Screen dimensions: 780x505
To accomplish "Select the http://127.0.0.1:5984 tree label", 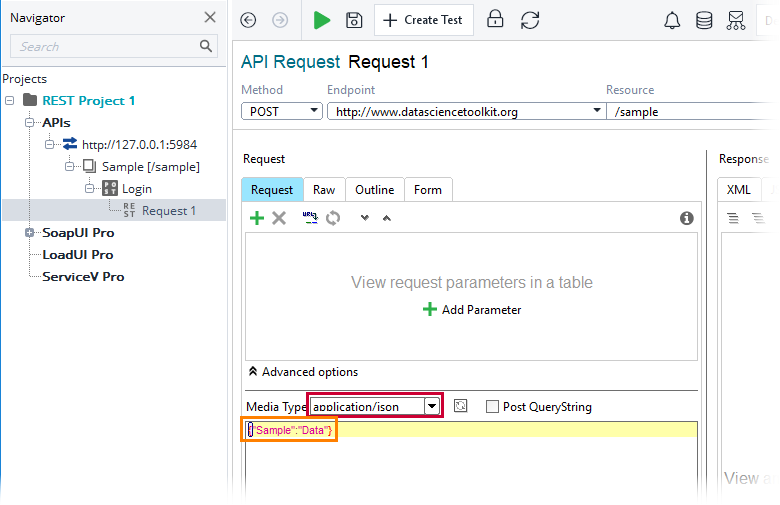I will pos(139,144).
